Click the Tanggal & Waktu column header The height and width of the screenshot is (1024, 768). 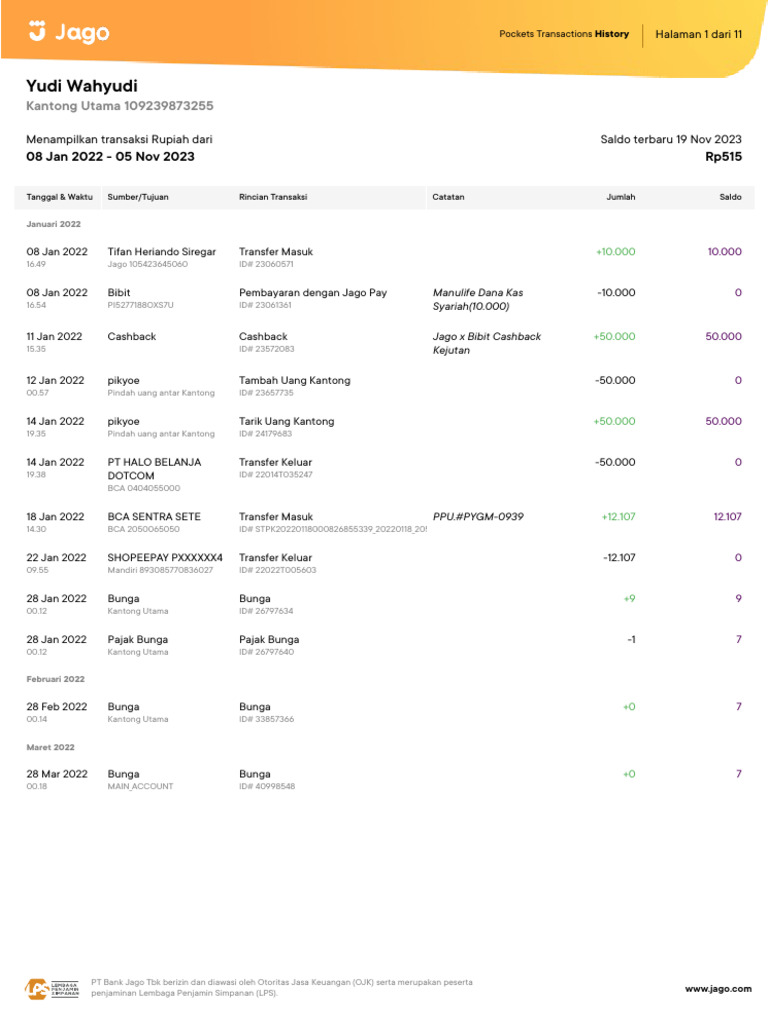click(59, 197)
